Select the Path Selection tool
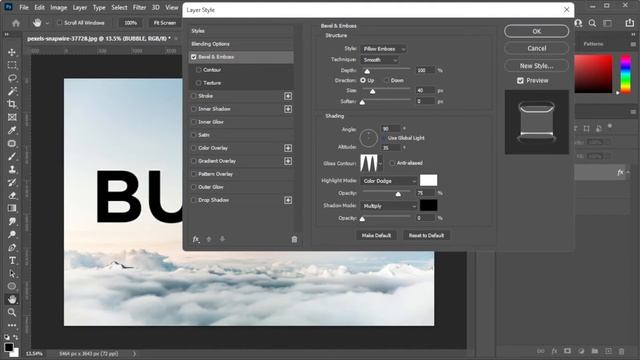 [12, 273]
